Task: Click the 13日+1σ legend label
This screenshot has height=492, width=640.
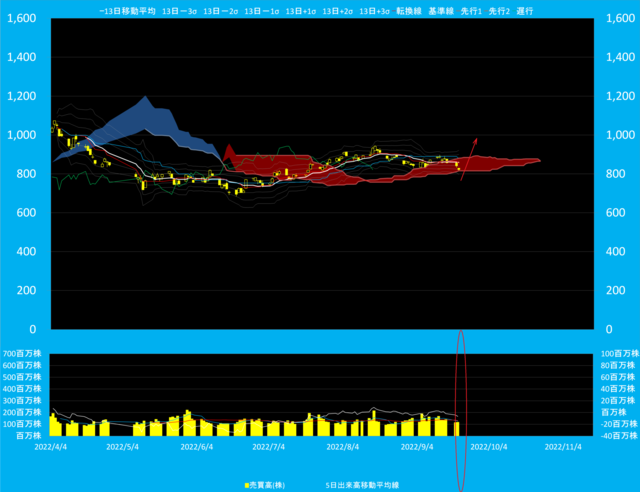Action: pyautogui.click(x=301, y=11)
